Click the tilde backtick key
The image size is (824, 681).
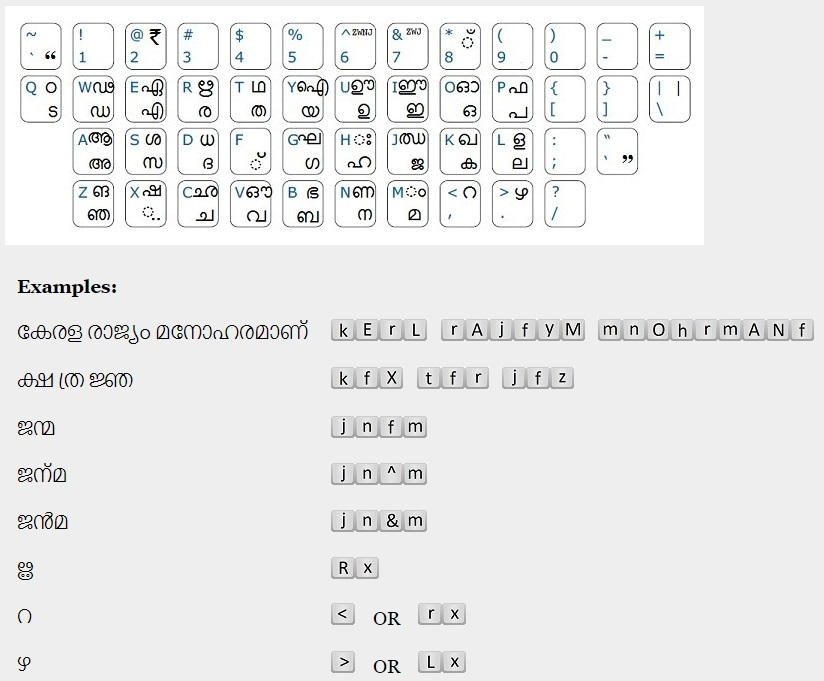[41, 46]
